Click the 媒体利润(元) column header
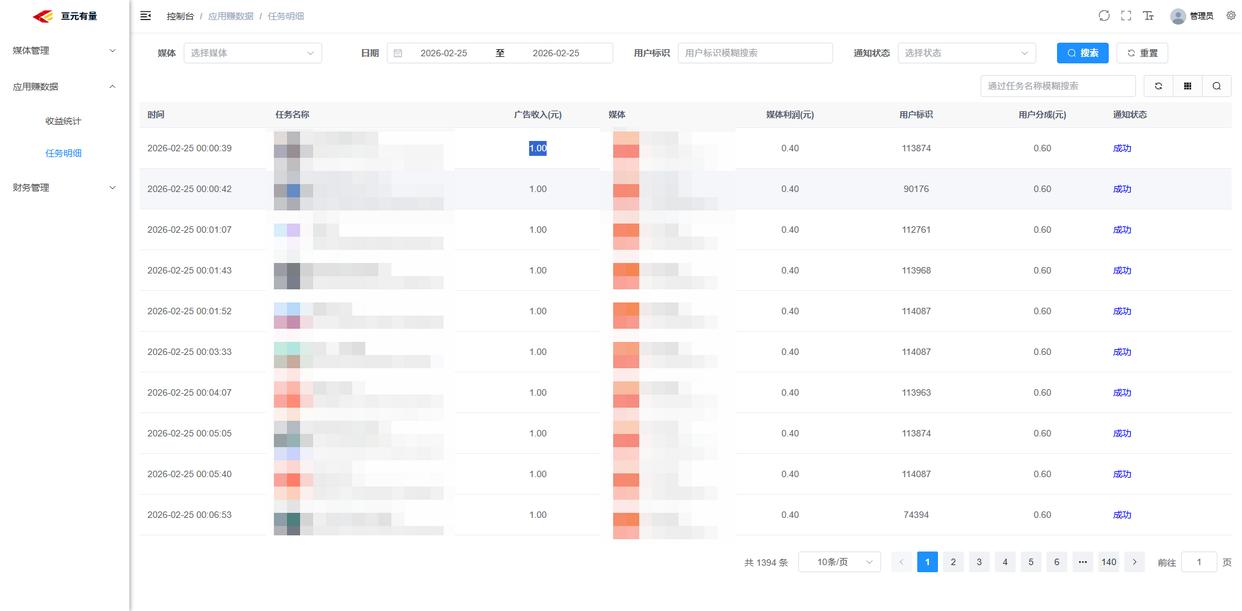Screen dimensions: 1242x611 point(790,115)
